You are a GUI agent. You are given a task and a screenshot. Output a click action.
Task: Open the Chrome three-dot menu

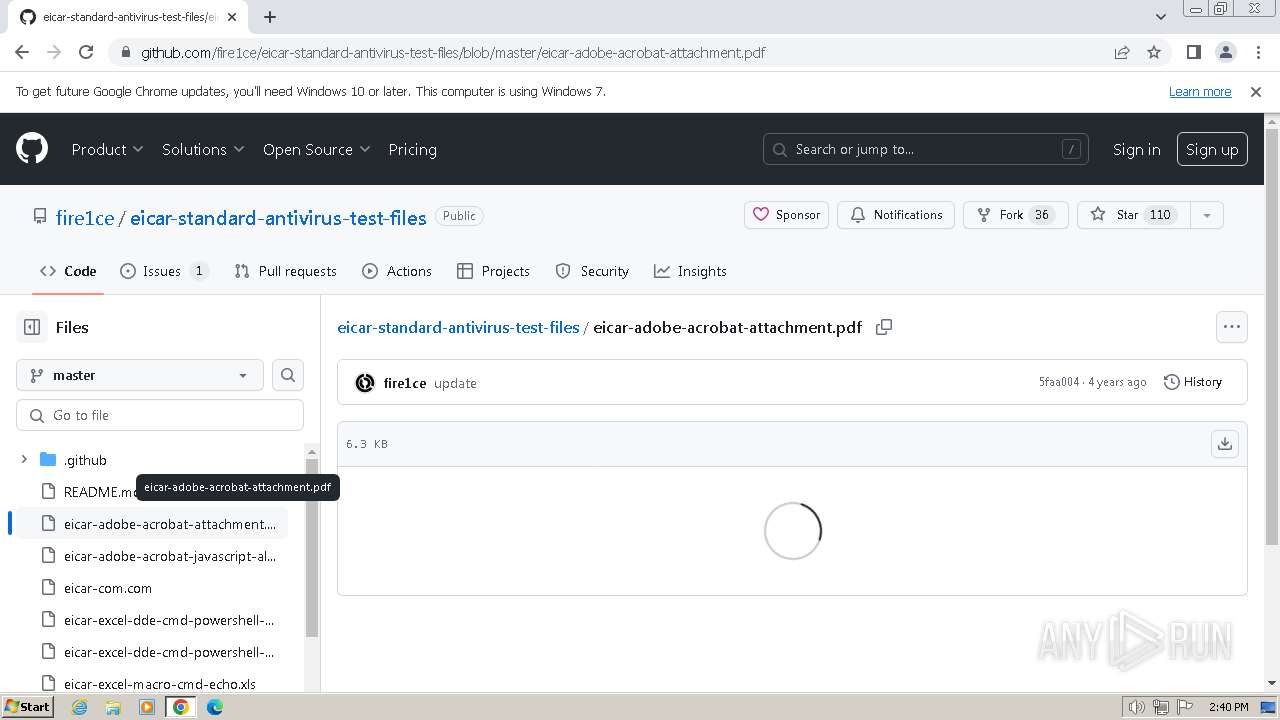(1258, 52)
